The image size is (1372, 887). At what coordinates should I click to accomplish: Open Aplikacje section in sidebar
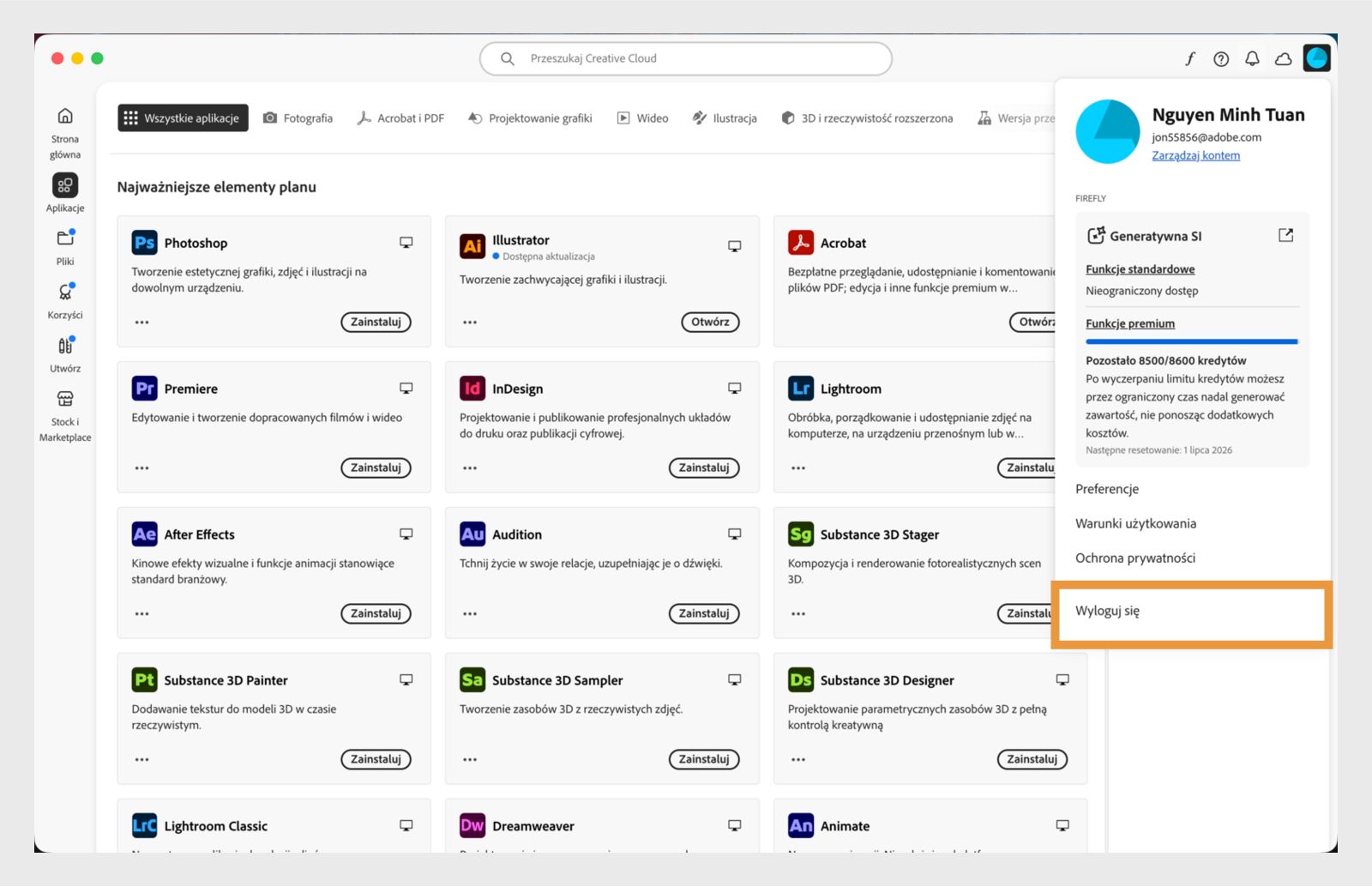coord(65,193)
